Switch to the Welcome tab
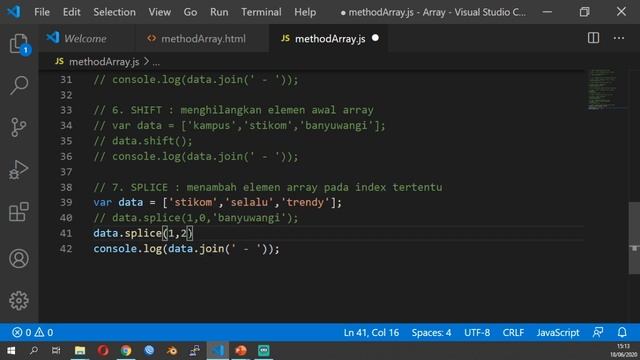The width and height of the screenshot is (640, 360). [87, 38]
